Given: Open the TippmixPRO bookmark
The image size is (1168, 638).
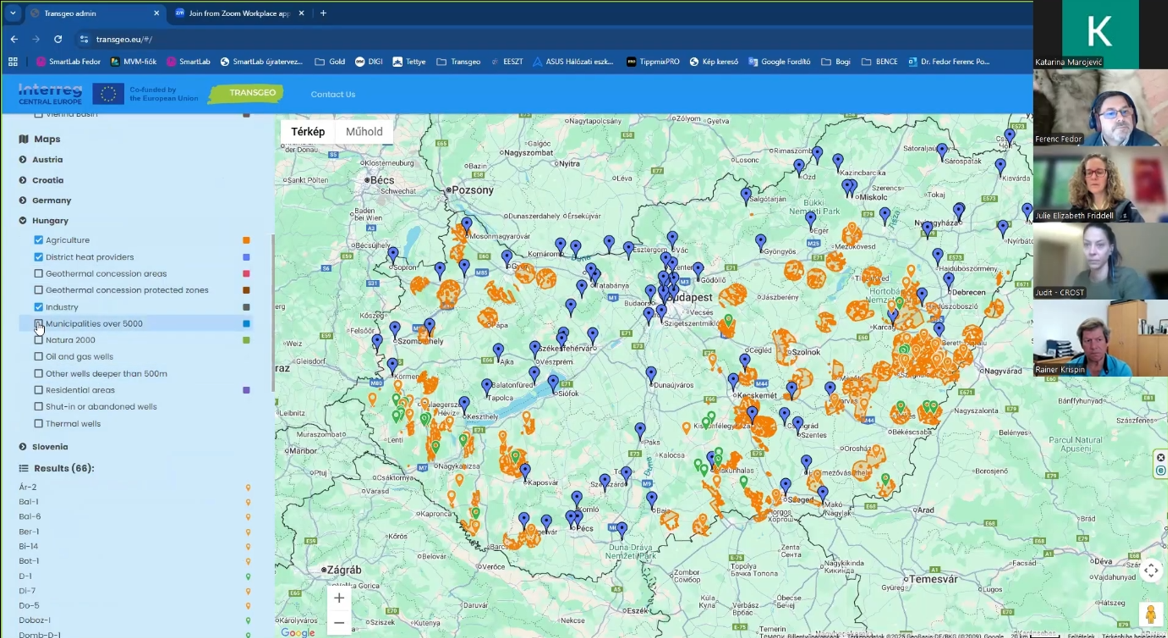Looking at the screenshot, I should (x=653, y=62).
